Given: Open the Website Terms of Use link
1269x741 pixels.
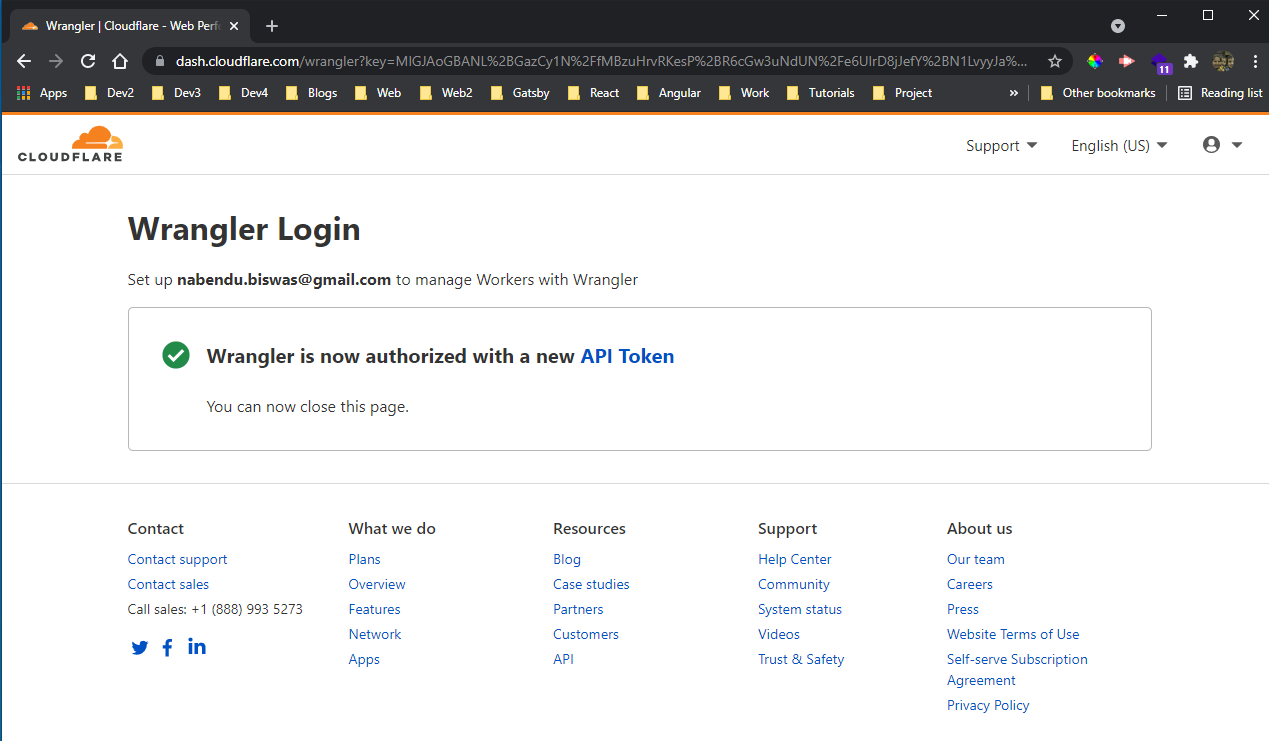Looking at the screenshot, I should (1013, 634).
